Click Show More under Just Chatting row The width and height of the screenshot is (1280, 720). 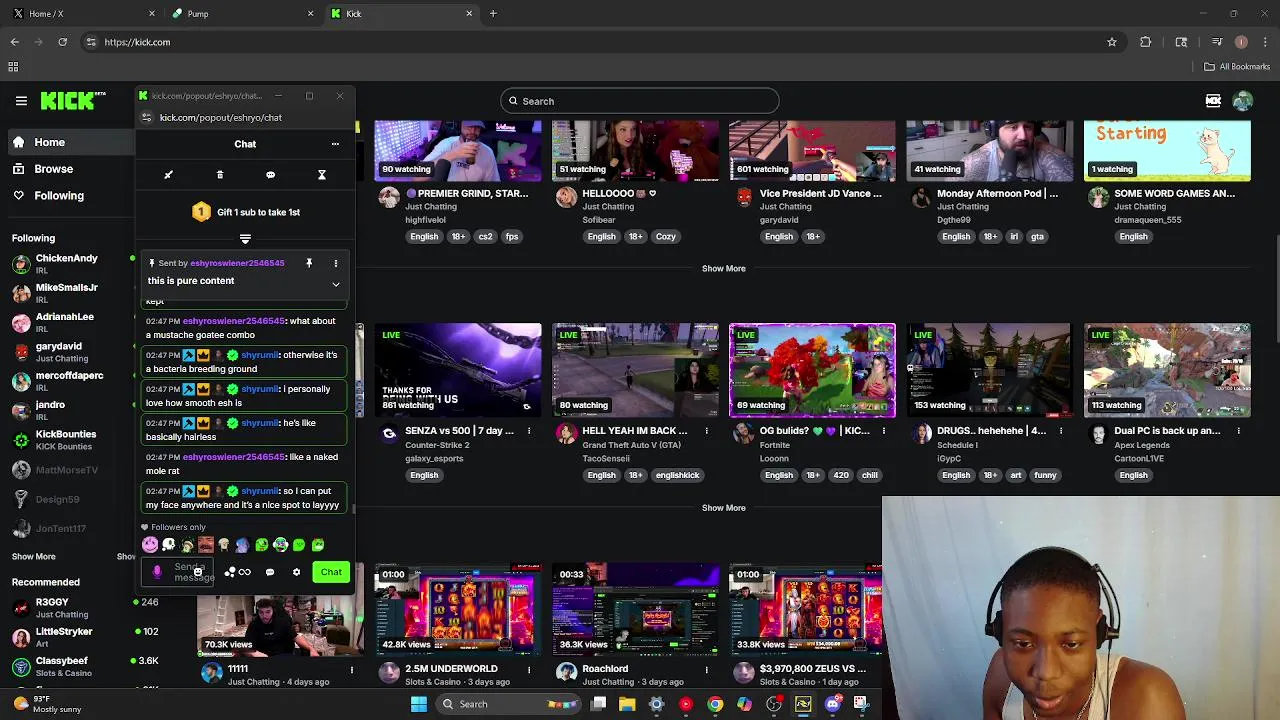coord(724,268)
